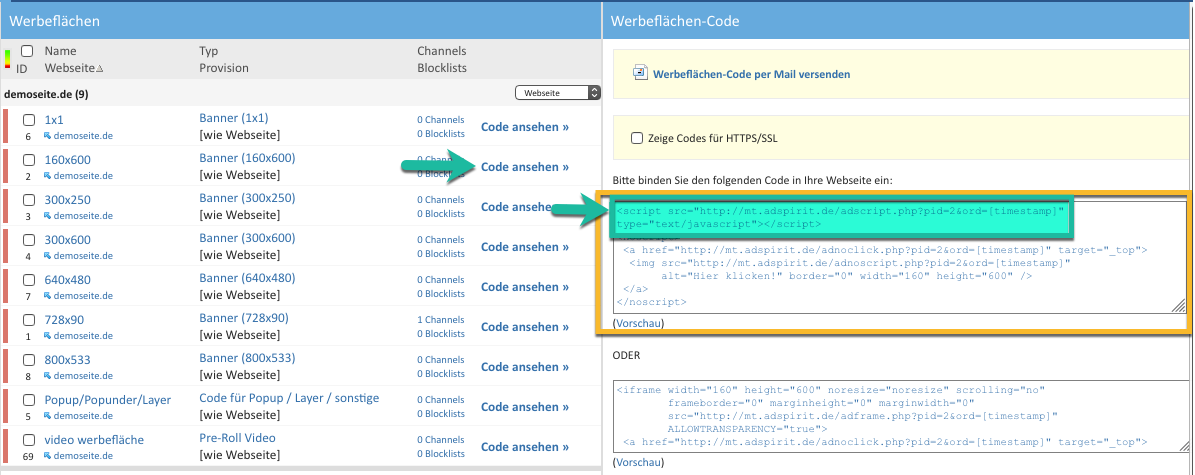Click the script code textarea

click(900, 257)
